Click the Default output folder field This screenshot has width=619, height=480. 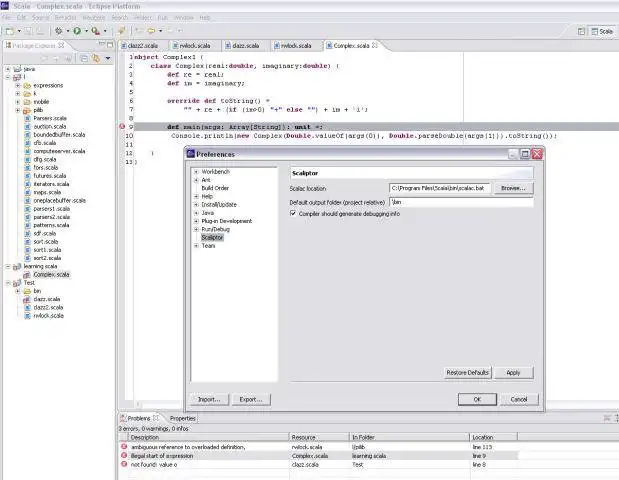[x=461, y=202]
